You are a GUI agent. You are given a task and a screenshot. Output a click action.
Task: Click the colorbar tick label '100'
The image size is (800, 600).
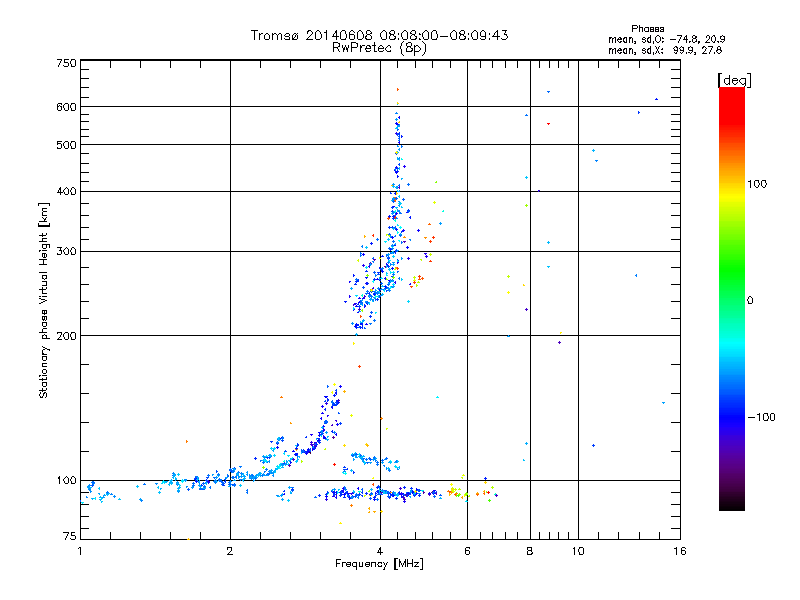click(x=757, y=184)
